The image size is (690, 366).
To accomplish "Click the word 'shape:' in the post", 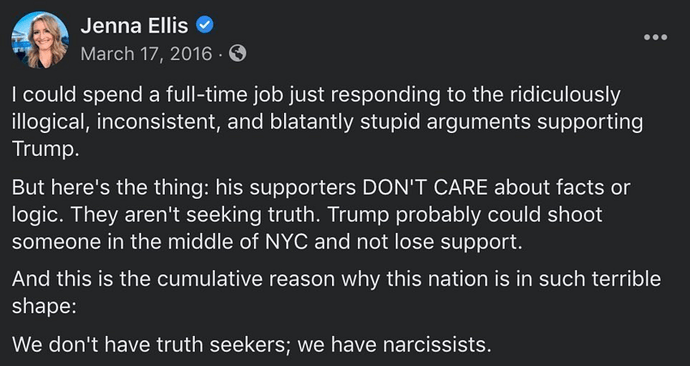I will tap(44, 307).
